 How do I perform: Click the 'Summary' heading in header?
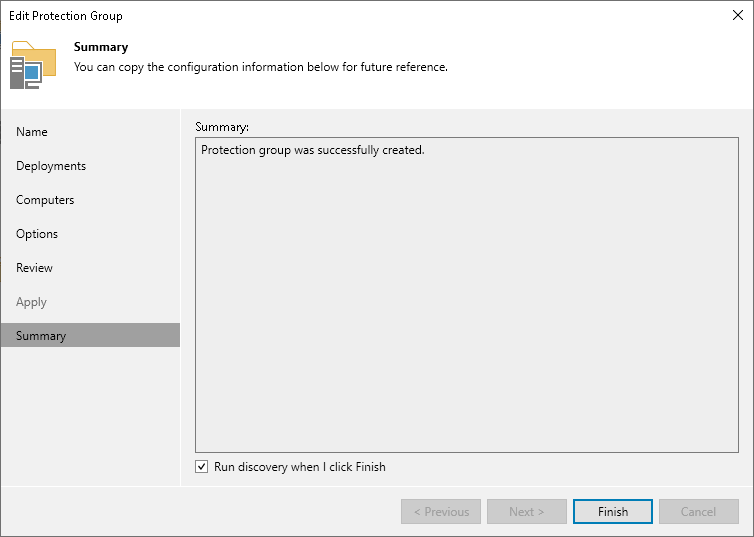101,47
